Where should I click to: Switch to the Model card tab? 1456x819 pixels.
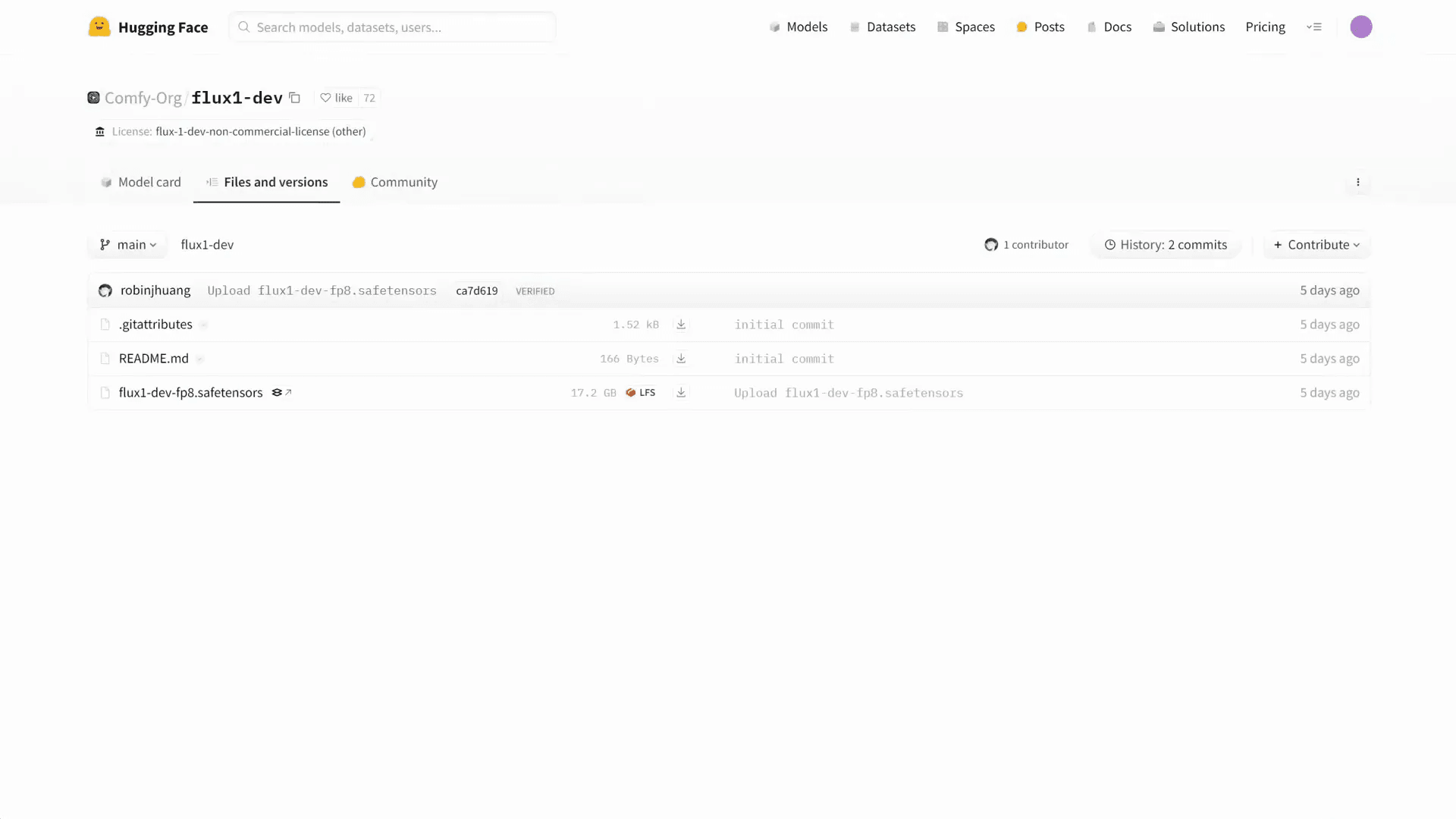pos(140,182)
